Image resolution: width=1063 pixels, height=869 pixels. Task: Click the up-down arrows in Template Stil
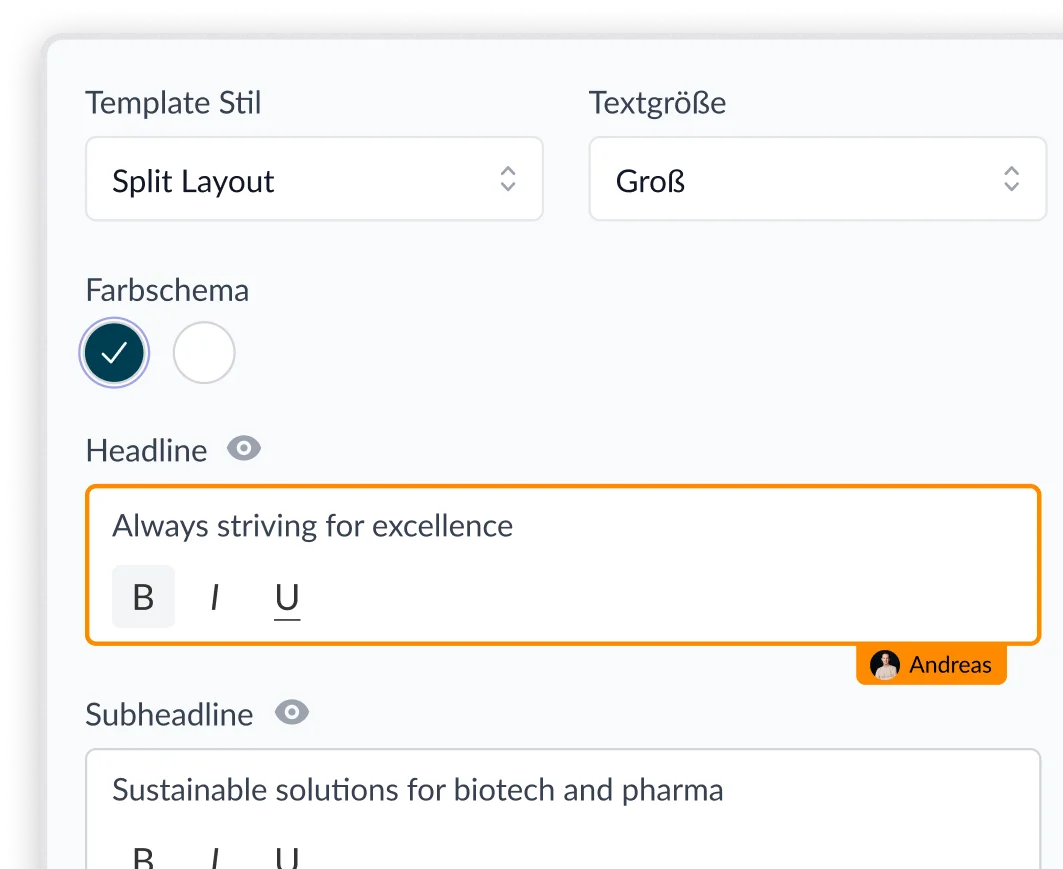point(508,180)
